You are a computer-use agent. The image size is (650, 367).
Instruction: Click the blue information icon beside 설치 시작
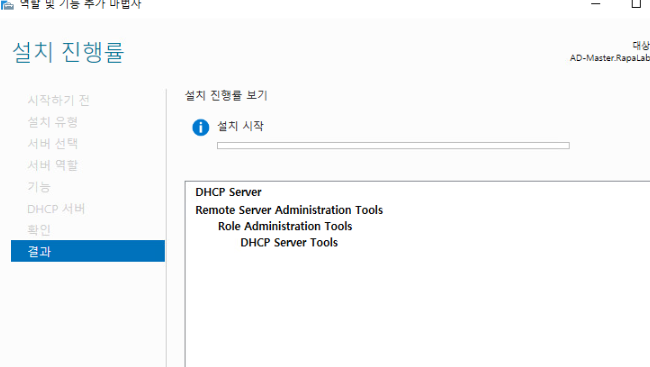(201, 127)
